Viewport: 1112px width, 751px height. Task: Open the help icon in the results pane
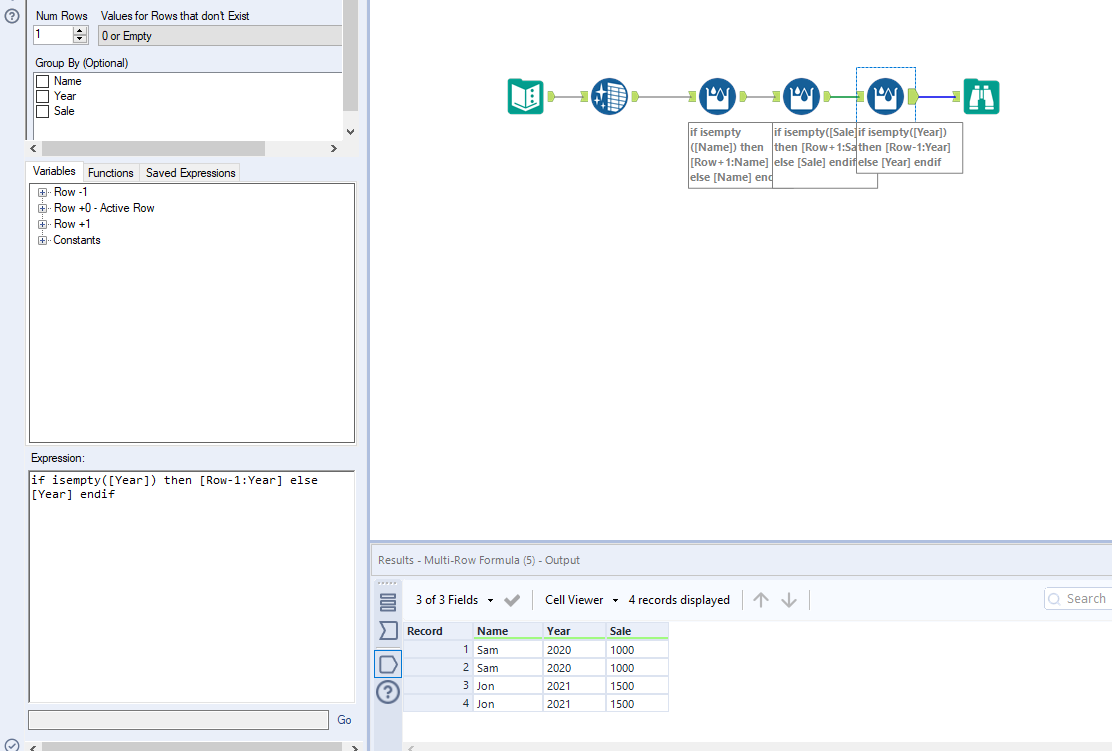coord(388,692)
